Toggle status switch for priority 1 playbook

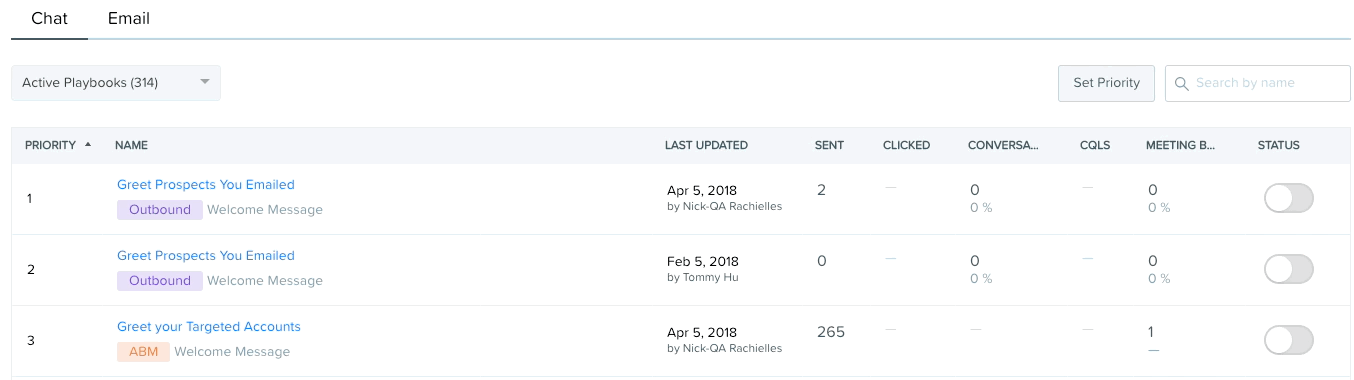pyautogui.click(x=1289, y=198)
